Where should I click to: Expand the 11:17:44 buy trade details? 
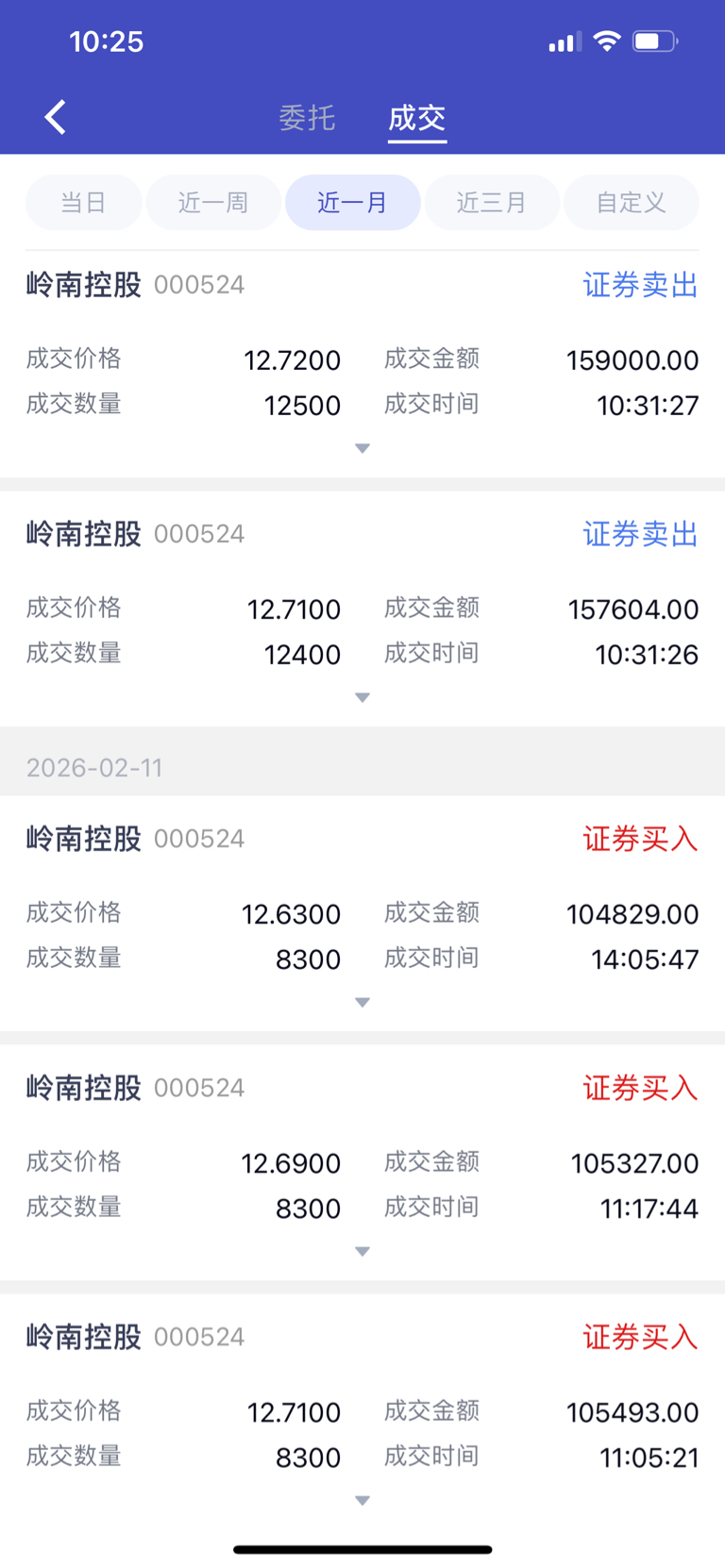362,1251
